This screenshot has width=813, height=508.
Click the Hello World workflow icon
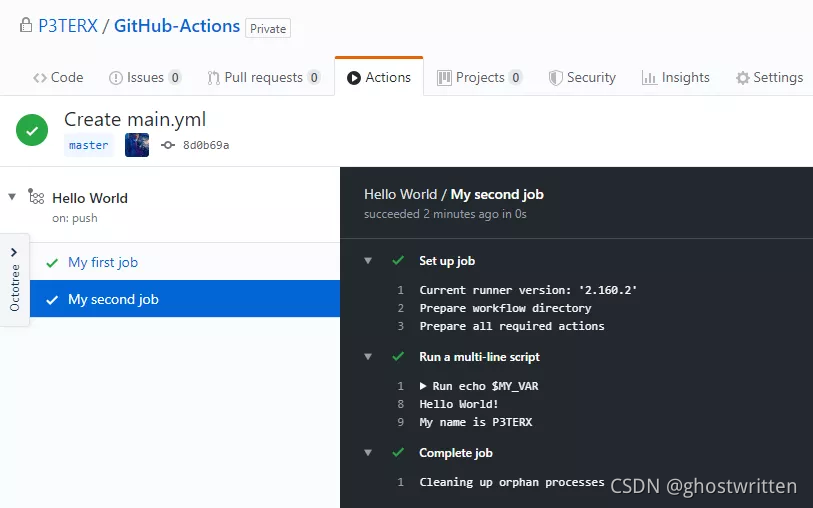(x=36, y=197)
